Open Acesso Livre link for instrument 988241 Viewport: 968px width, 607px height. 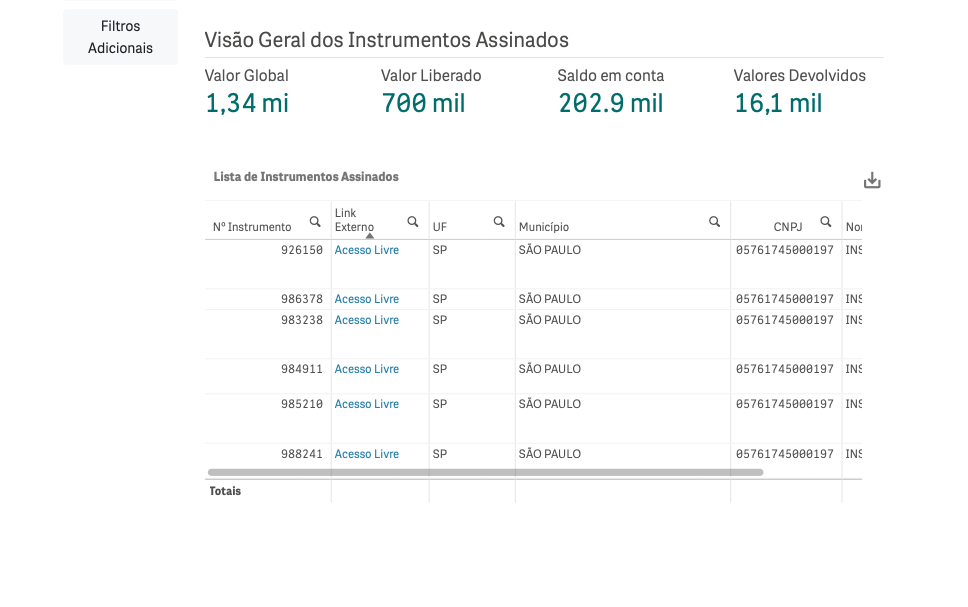[366, 454]
